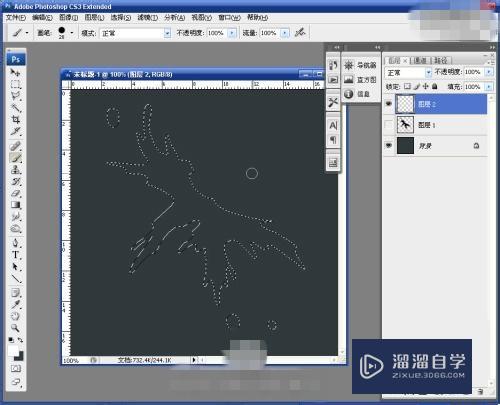
Task: Hide layer 2 with its eye icon
Action: coord(389,104)
